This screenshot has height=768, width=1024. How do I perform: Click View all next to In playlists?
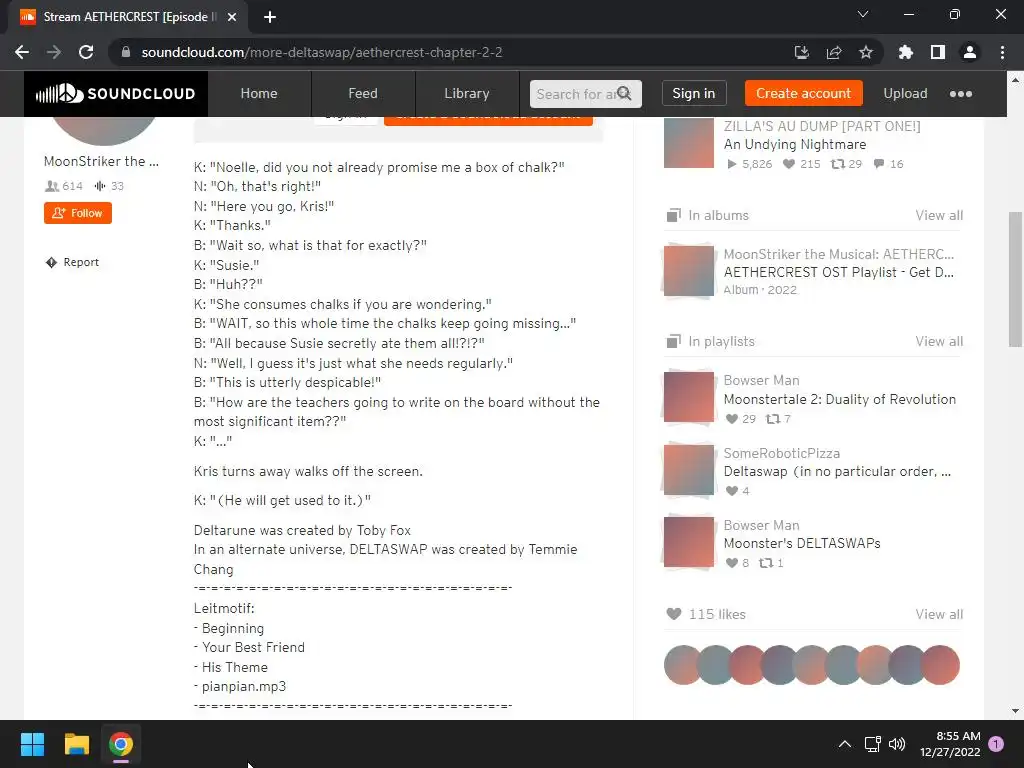938,342
